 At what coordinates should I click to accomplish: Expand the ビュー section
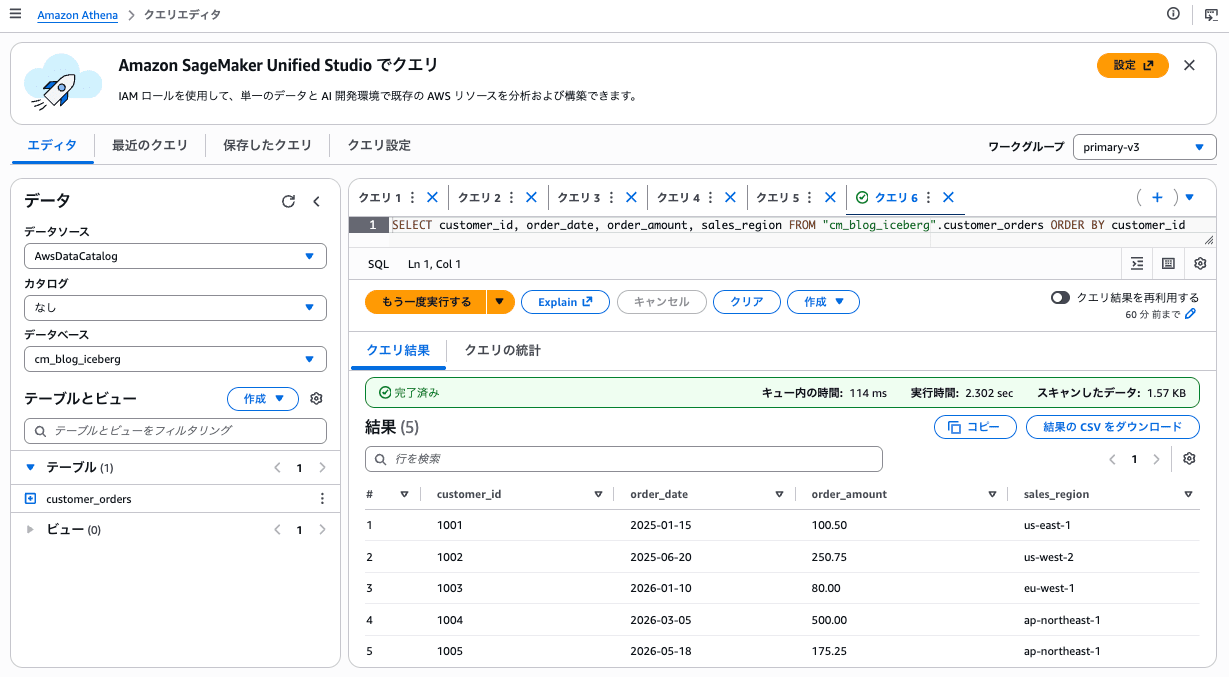(30, 530)
